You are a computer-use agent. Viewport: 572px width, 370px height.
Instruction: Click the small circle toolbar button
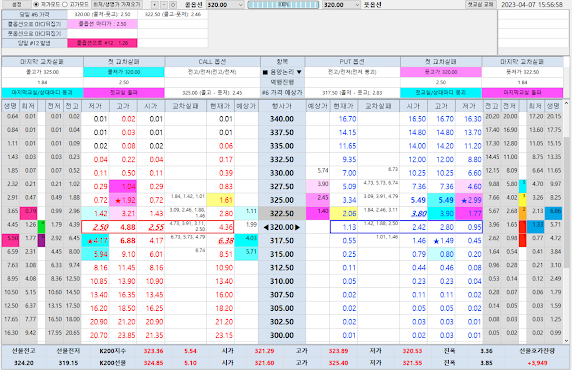[x=173, y=5]
